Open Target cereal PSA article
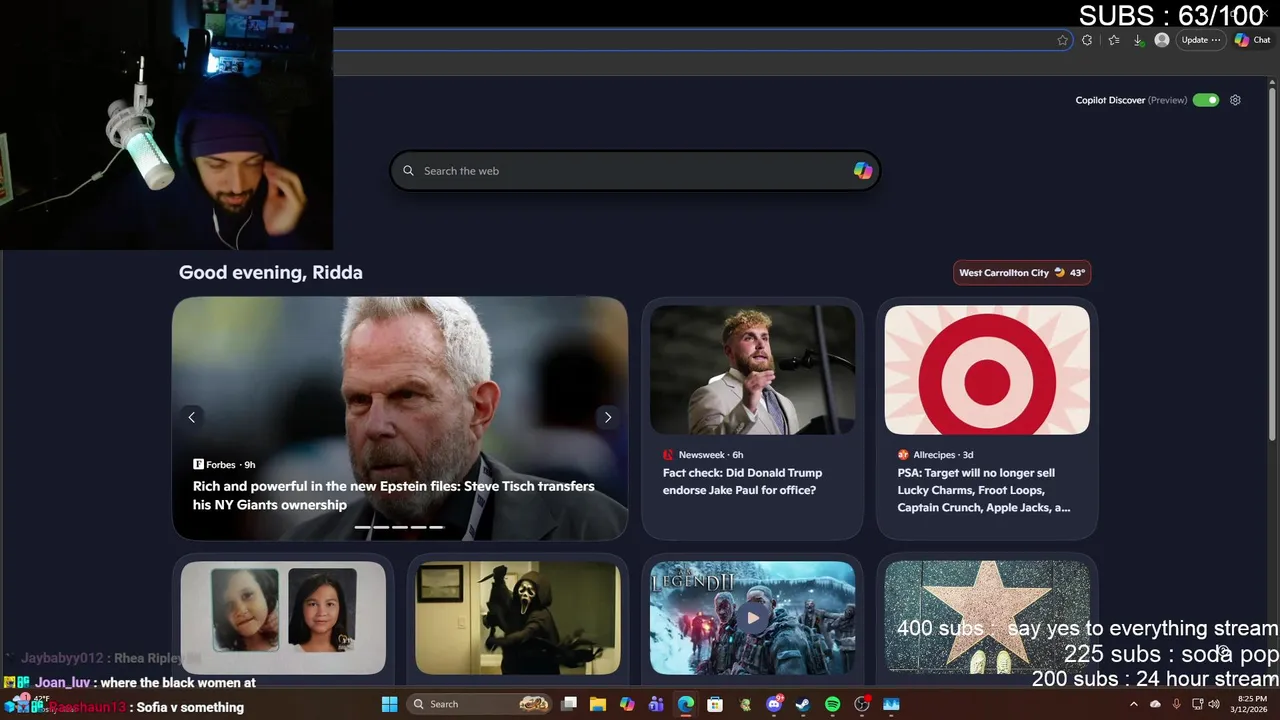The image size is (1280, 720). [x=984, y=490]
